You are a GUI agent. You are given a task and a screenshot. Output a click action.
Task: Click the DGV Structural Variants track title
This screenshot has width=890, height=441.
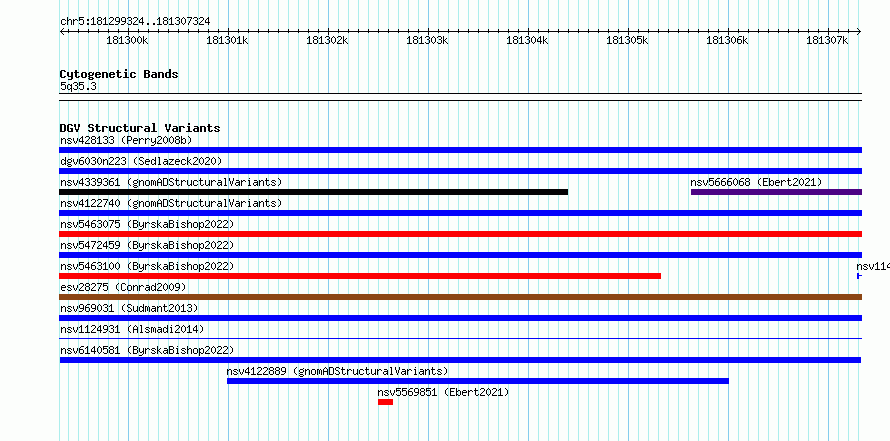click(140, 128)
